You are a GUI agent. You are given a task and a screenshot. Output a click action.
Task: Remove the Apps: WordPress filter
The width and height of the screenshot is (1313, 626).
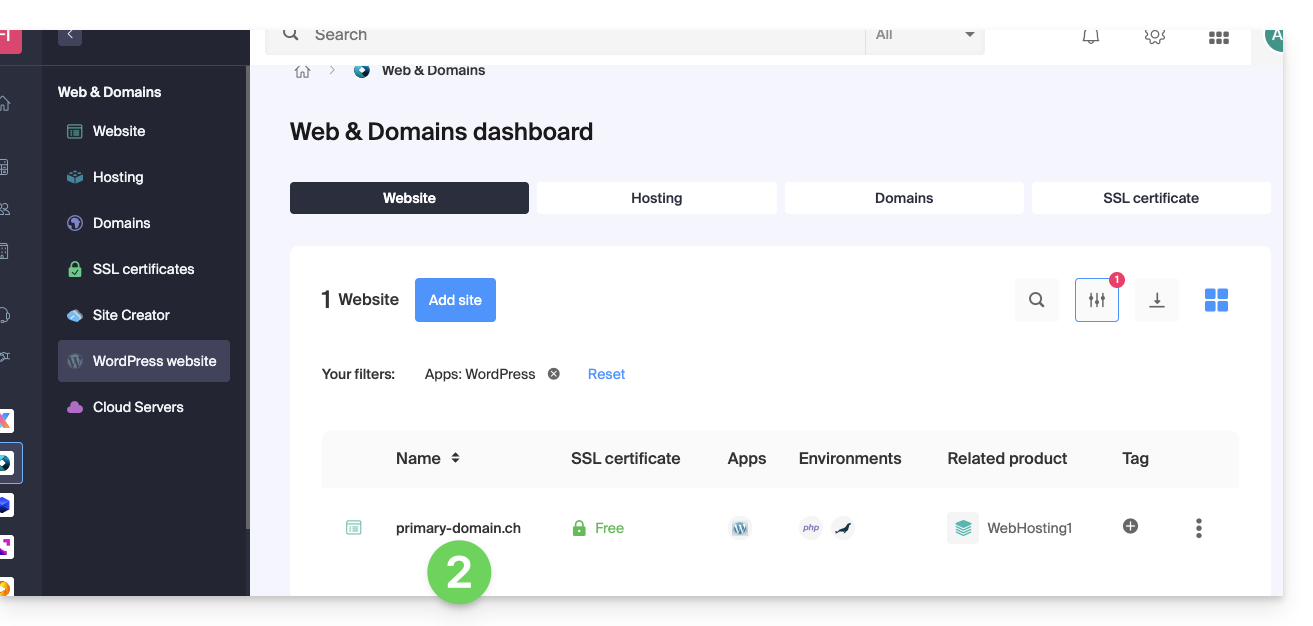pyautogui.click(x=553, y=374)
